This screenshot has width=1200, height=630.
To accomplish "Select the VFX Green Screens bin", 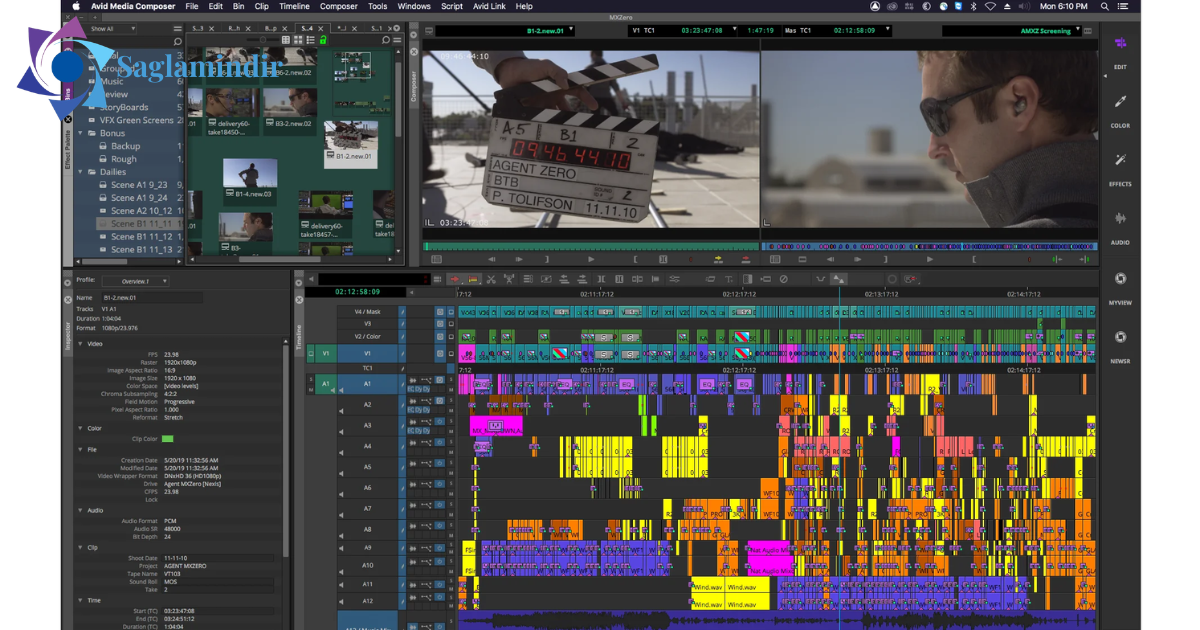I will [137, 120].
